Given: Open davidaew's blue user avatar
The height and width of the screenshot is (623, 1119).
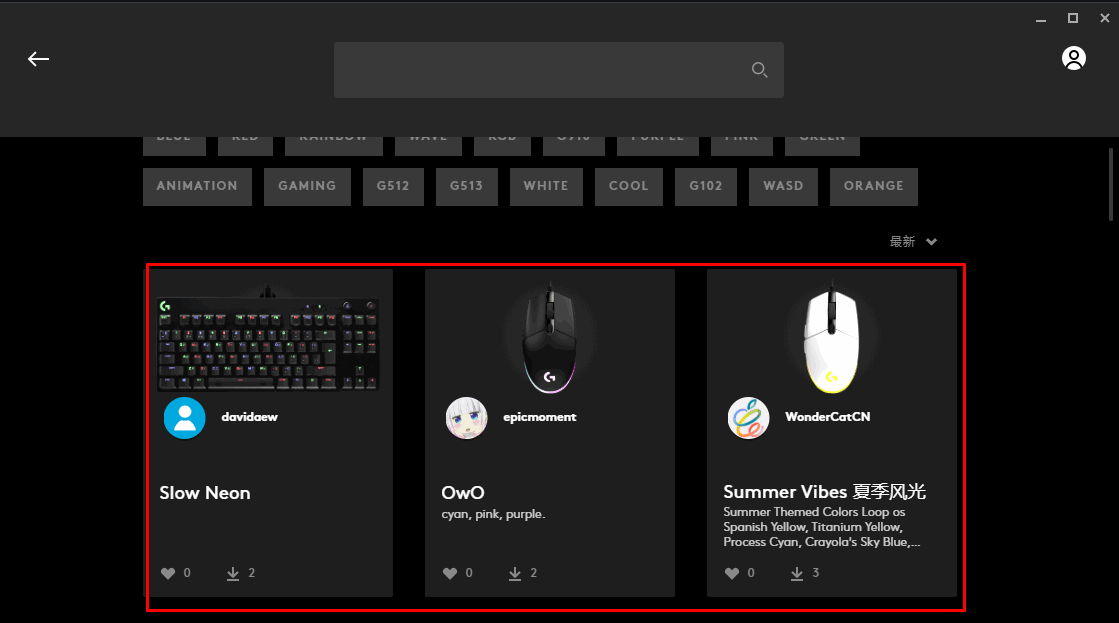Looking at the screenshot, I should pos(185,418).
